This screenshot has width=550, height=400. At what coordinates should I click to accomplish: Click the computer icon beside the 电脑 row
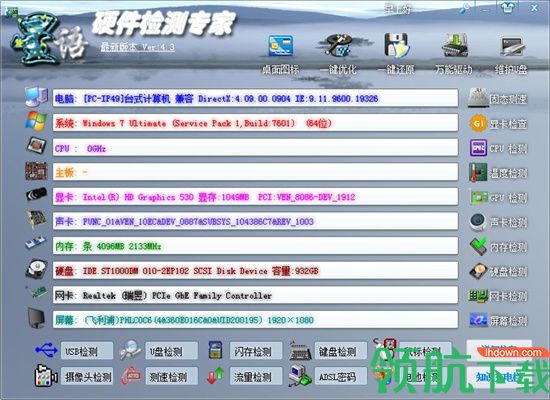coord(36,96)
